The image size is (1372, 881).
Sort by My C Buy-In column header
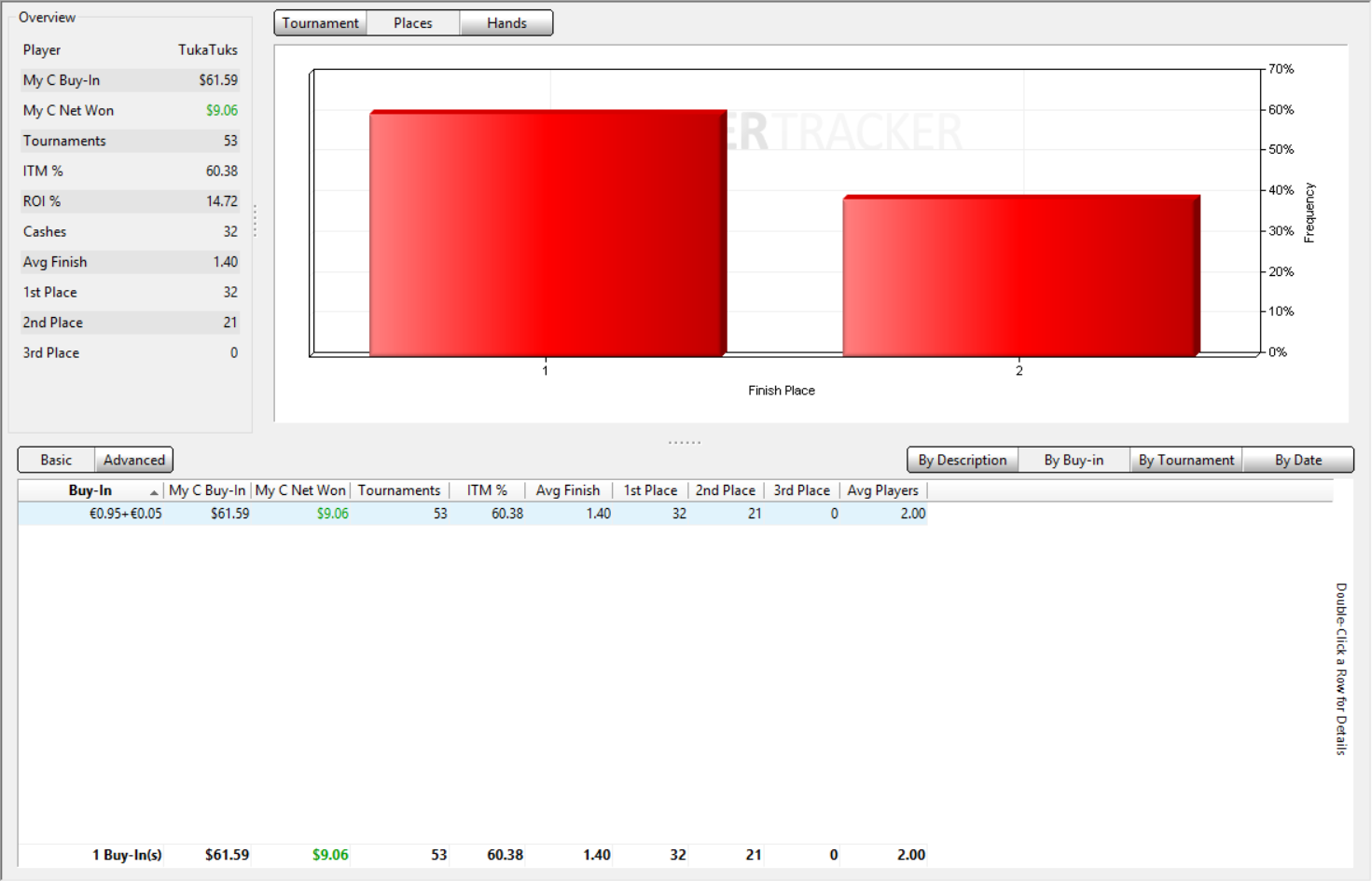[x=207, y=490]
